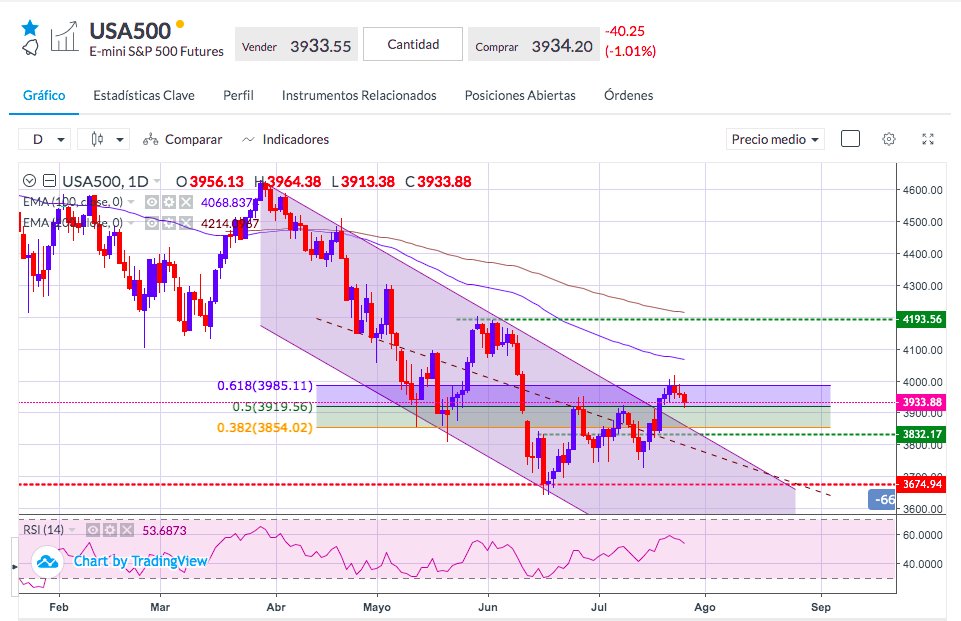Viewport: 961px width, 621px height.
Task: Add USA500 to favorites with star icon
Action: [29, 28]
